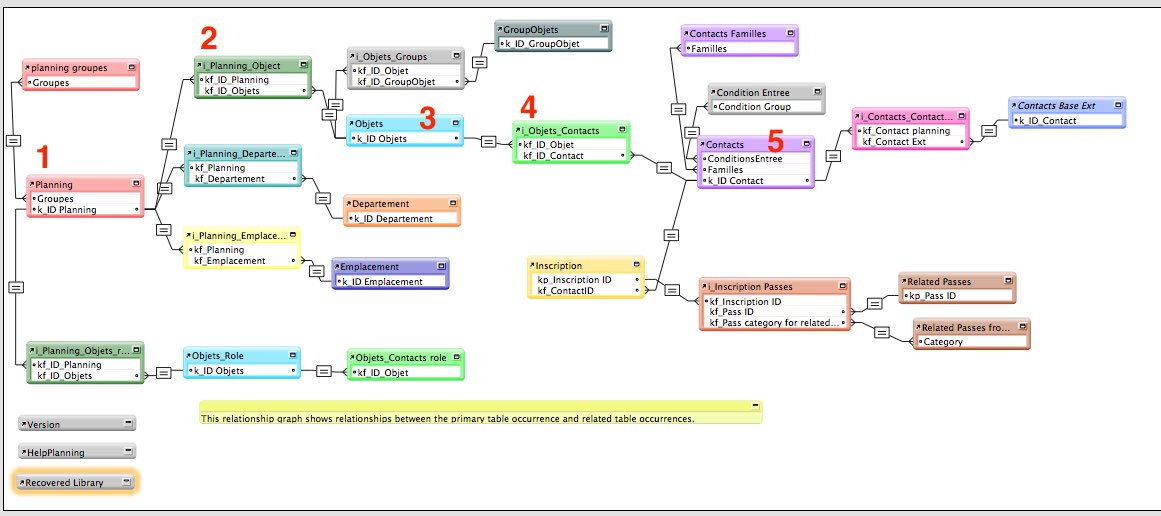Select the equals box before GroupObjets
This screenshot has width=1161, height=516.
480,62
